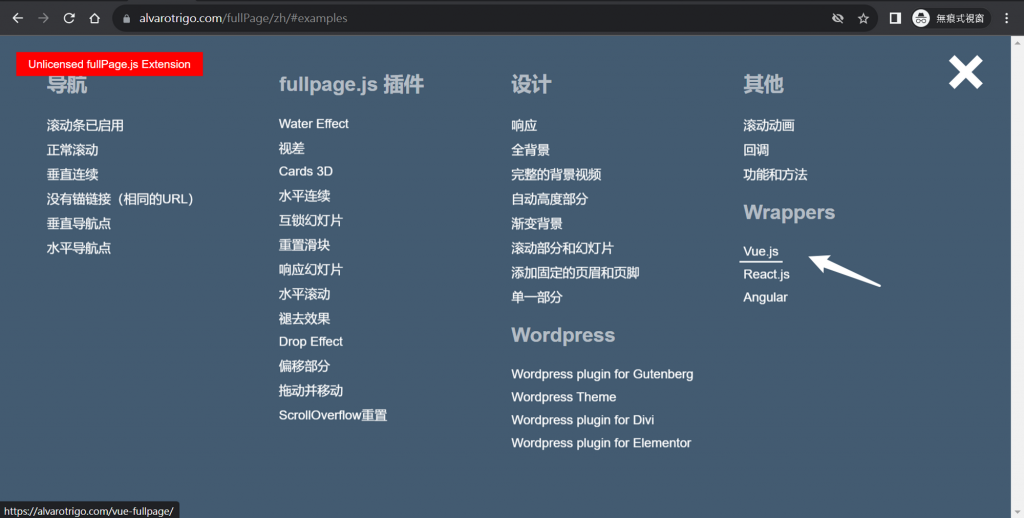Go back with the browser back arrow

pyautogui.click(x=18, y=18)
